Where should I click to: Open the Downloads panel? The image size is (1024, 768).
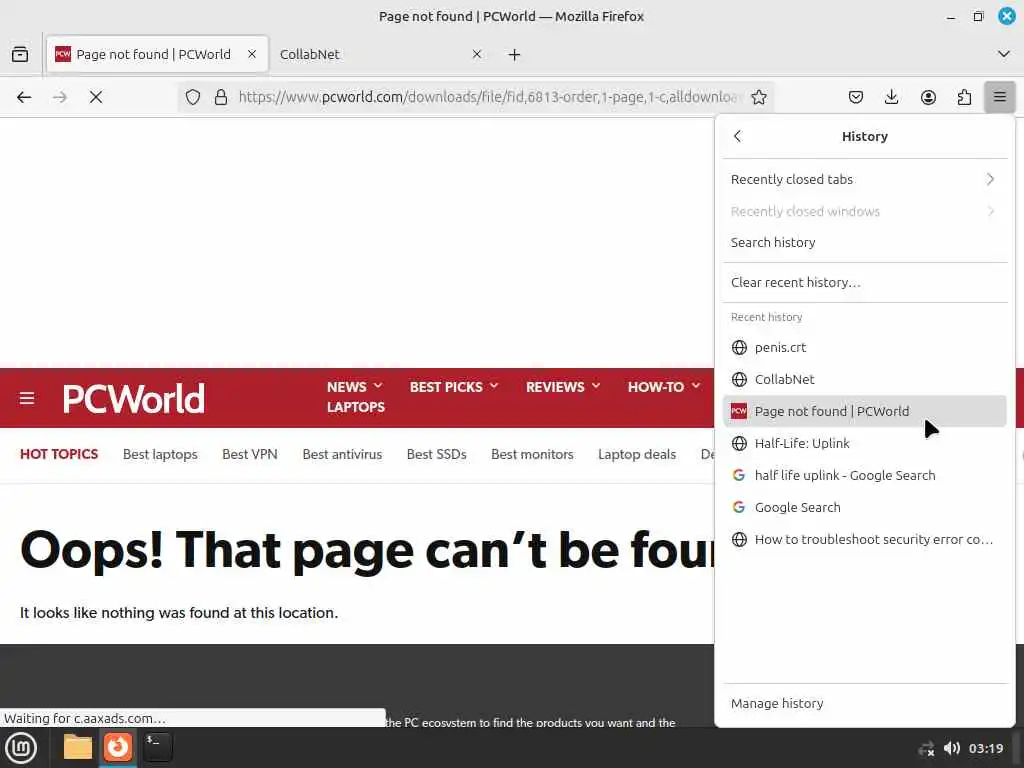(x=891, y=97)
